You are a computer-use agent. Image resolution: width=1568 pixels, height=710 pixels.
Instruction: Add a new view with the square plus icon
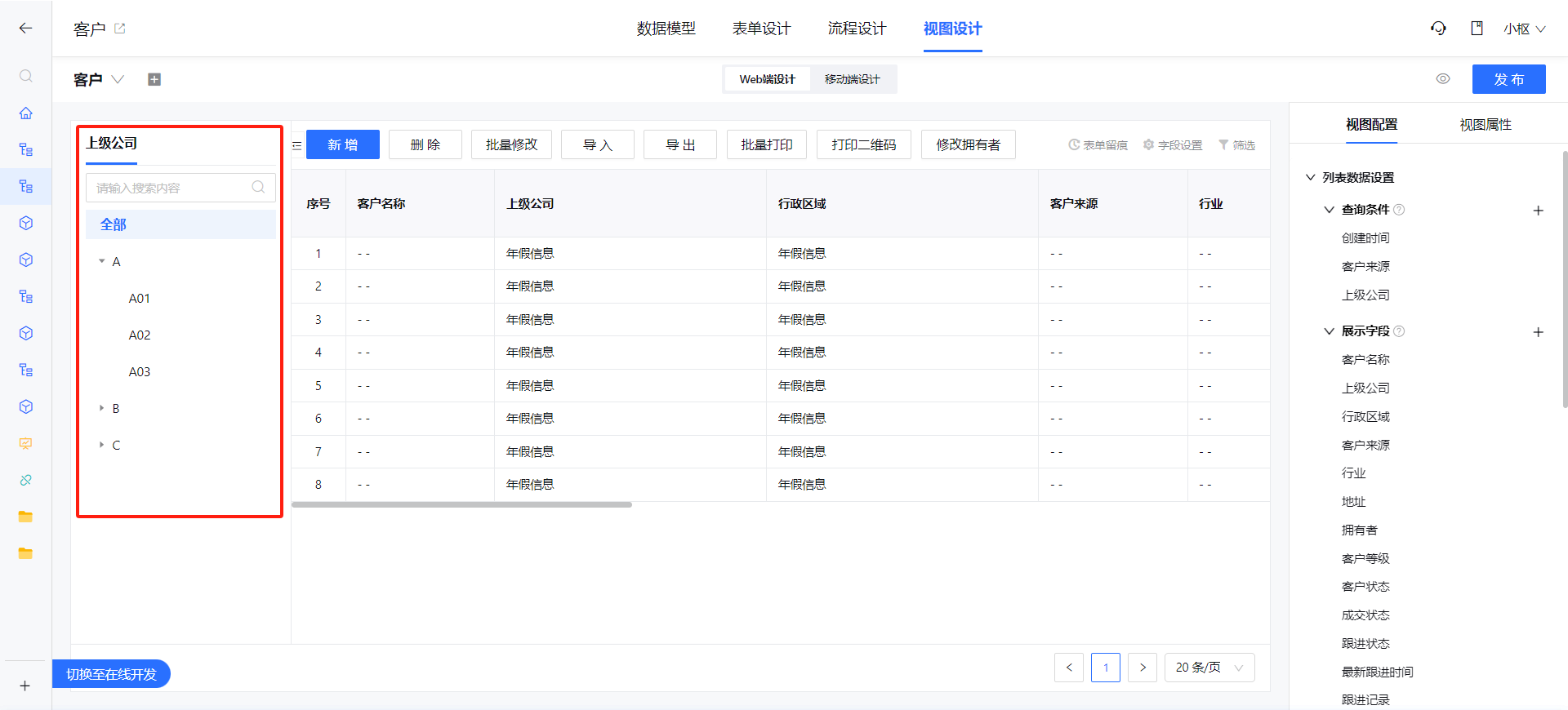(x=154, y=79)
